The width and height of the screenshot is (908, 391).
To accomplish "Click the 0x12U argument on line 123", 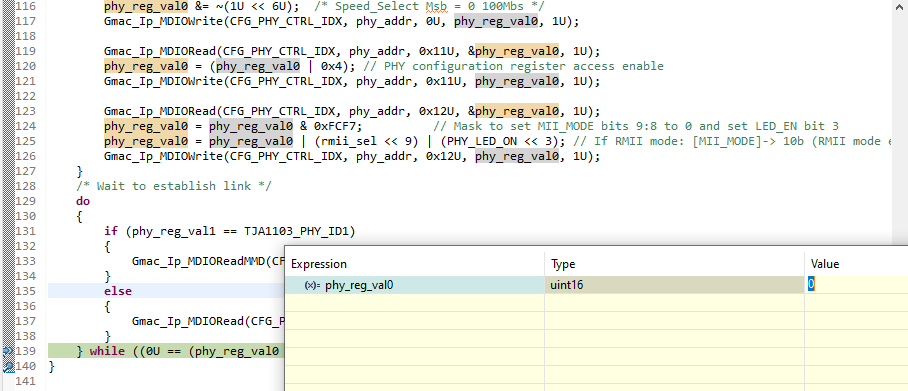I will tap(443, 111).
